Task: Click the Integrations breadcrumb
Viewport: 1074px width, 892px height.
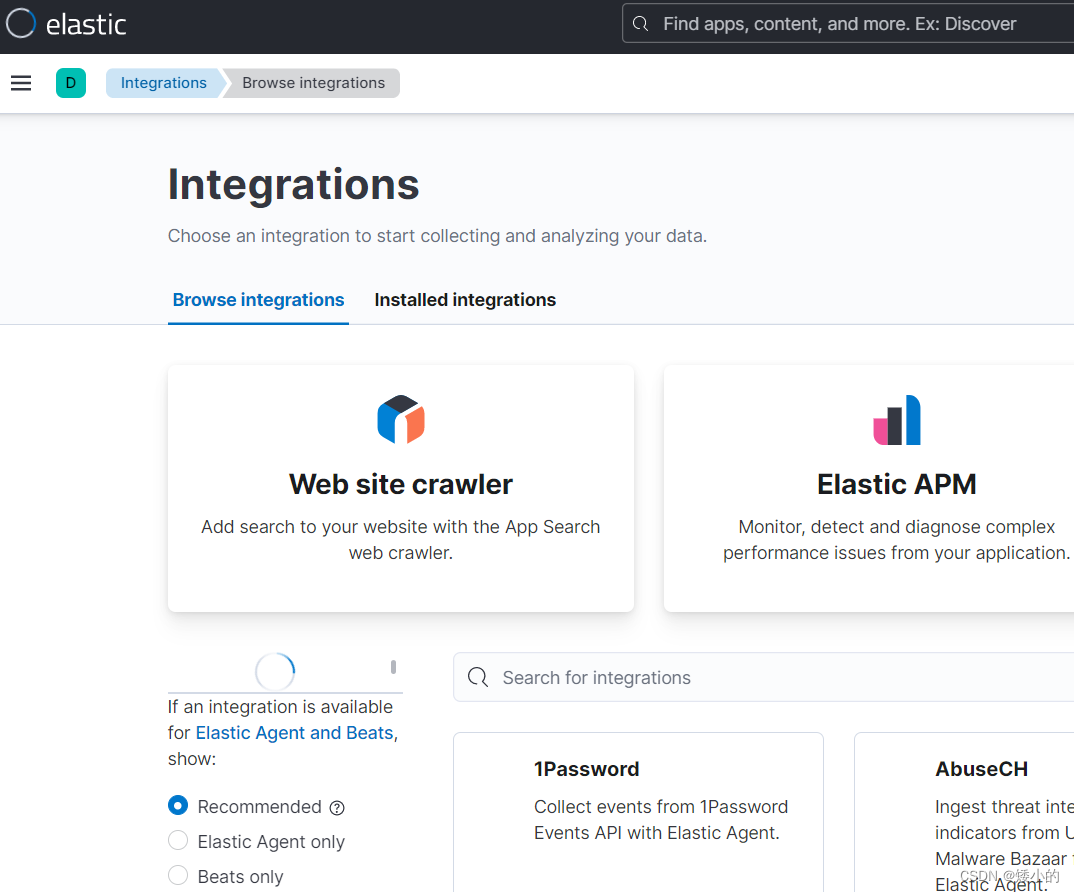Action: 164,83
